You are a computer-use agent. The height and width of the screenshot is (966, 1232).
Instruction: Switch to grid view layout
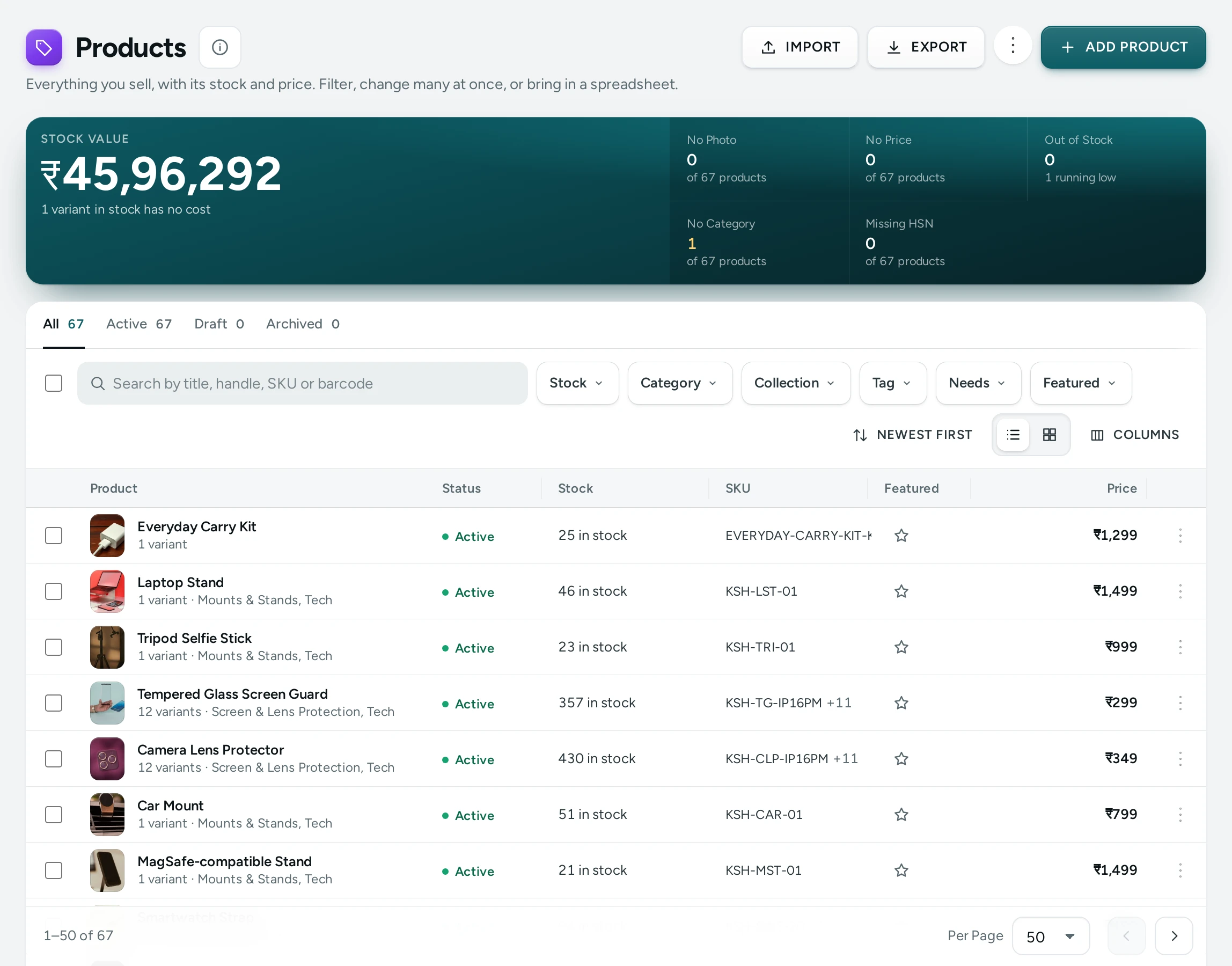pyautogui.click(x=1050, y=434)
